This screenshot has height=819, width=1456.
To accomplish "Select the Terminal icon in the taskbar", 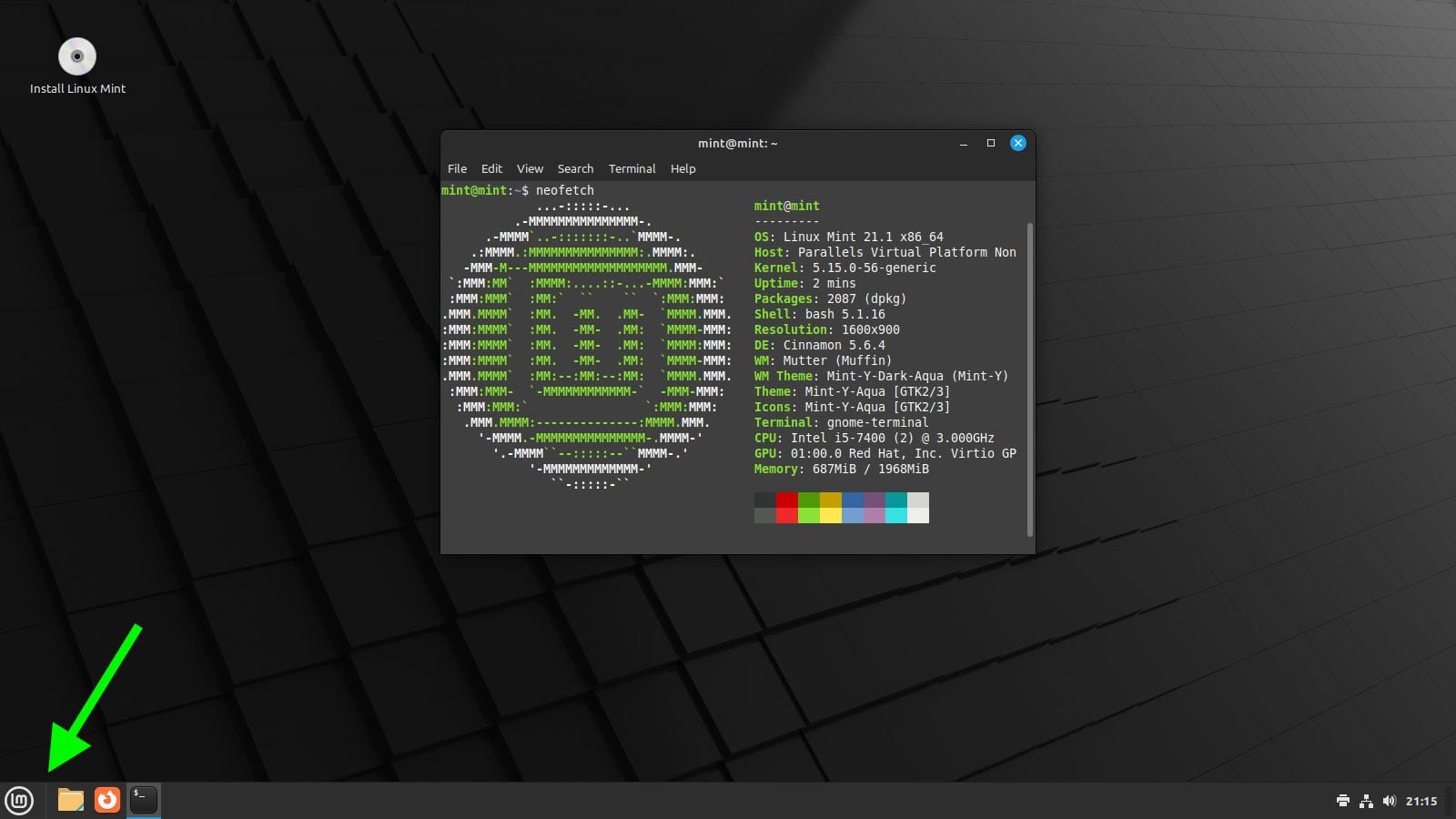I will coord(144,800).
